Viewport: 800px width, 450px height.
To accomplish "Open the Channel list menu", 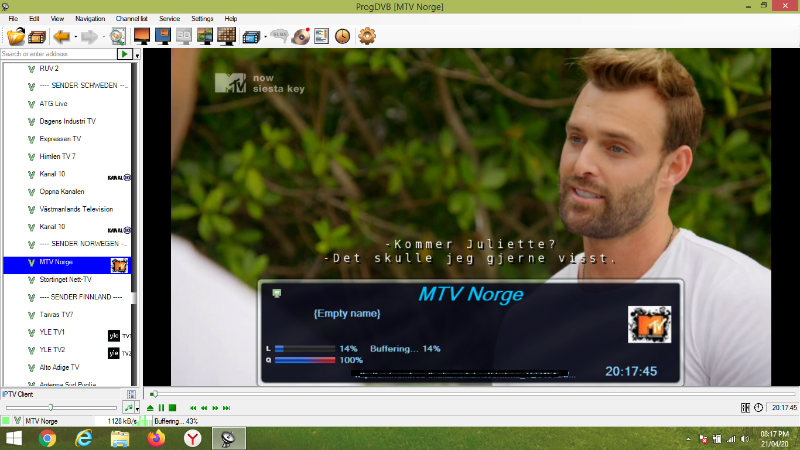I will [x=129, y=18].
